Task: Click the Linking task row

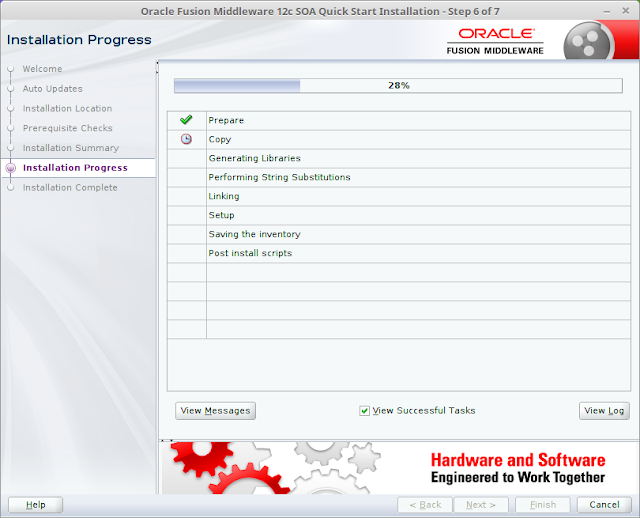Action: (399, 196)
